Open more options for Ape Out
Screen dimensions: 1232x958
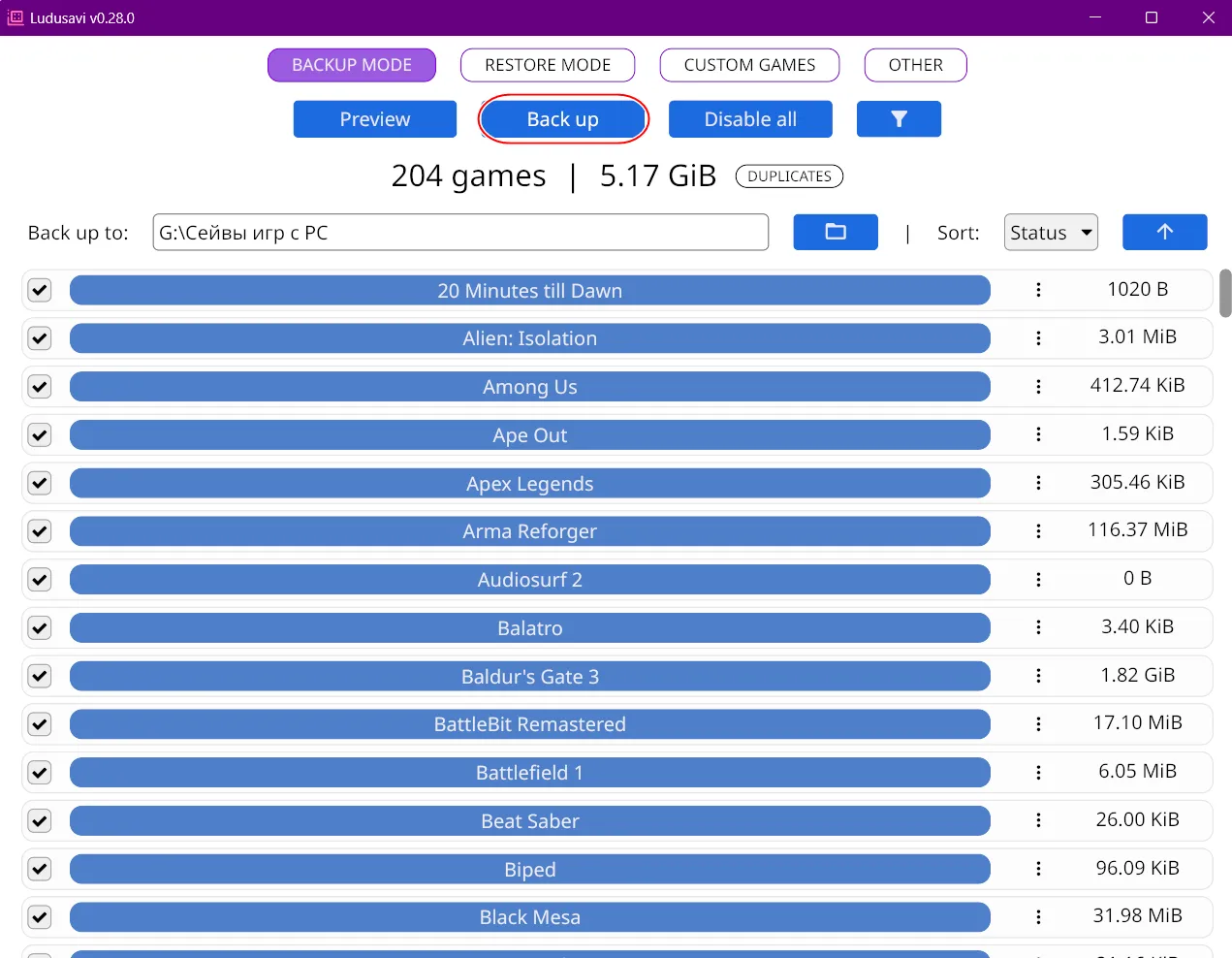coord(1038,434)
